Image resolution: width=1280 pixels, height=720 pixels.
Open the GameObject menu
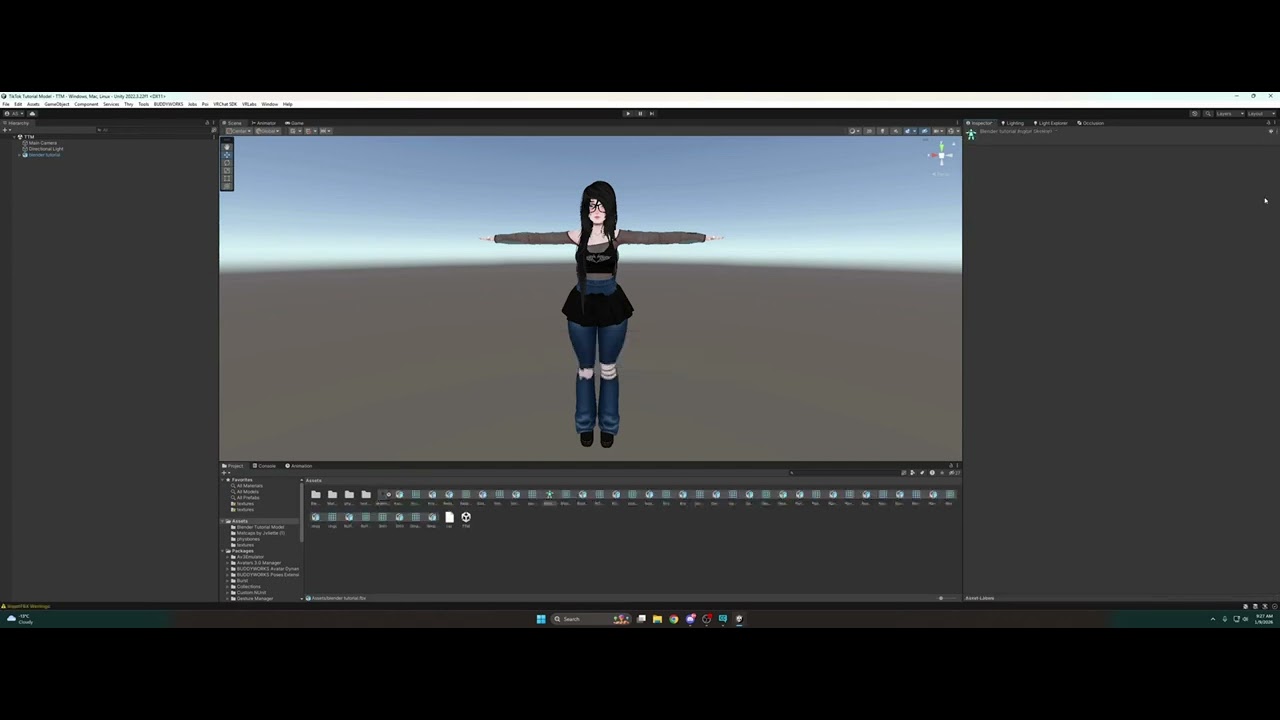pyautogui.click(x=57, y=104)
